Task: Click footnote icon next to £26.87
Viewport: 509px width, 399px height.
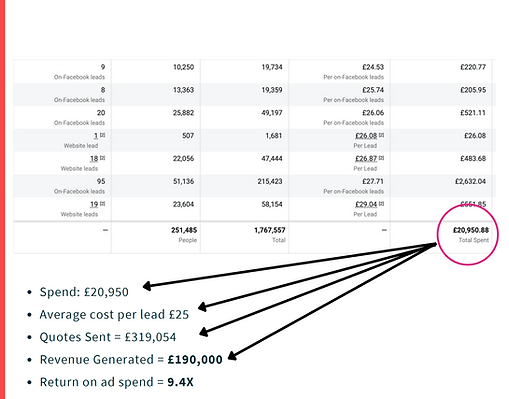Action: [x=381, y=158]
